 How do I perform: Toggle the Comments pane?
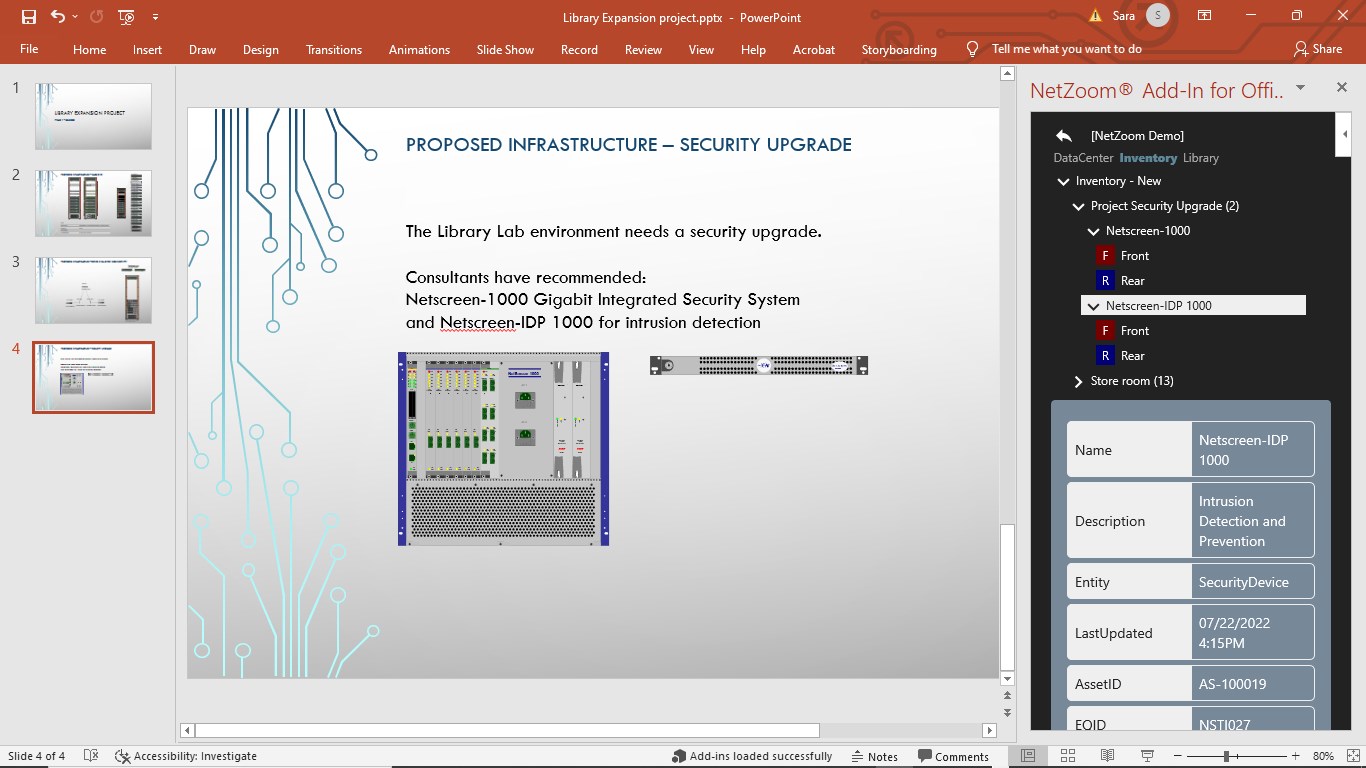954,756
